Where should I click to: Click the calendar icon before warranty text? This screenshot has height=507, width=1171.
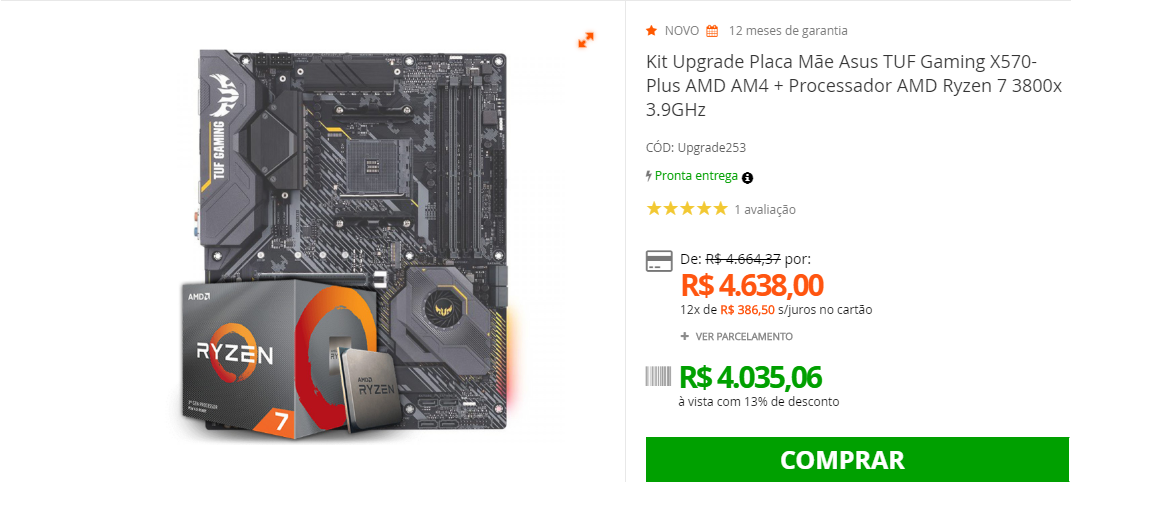(712, 31)
